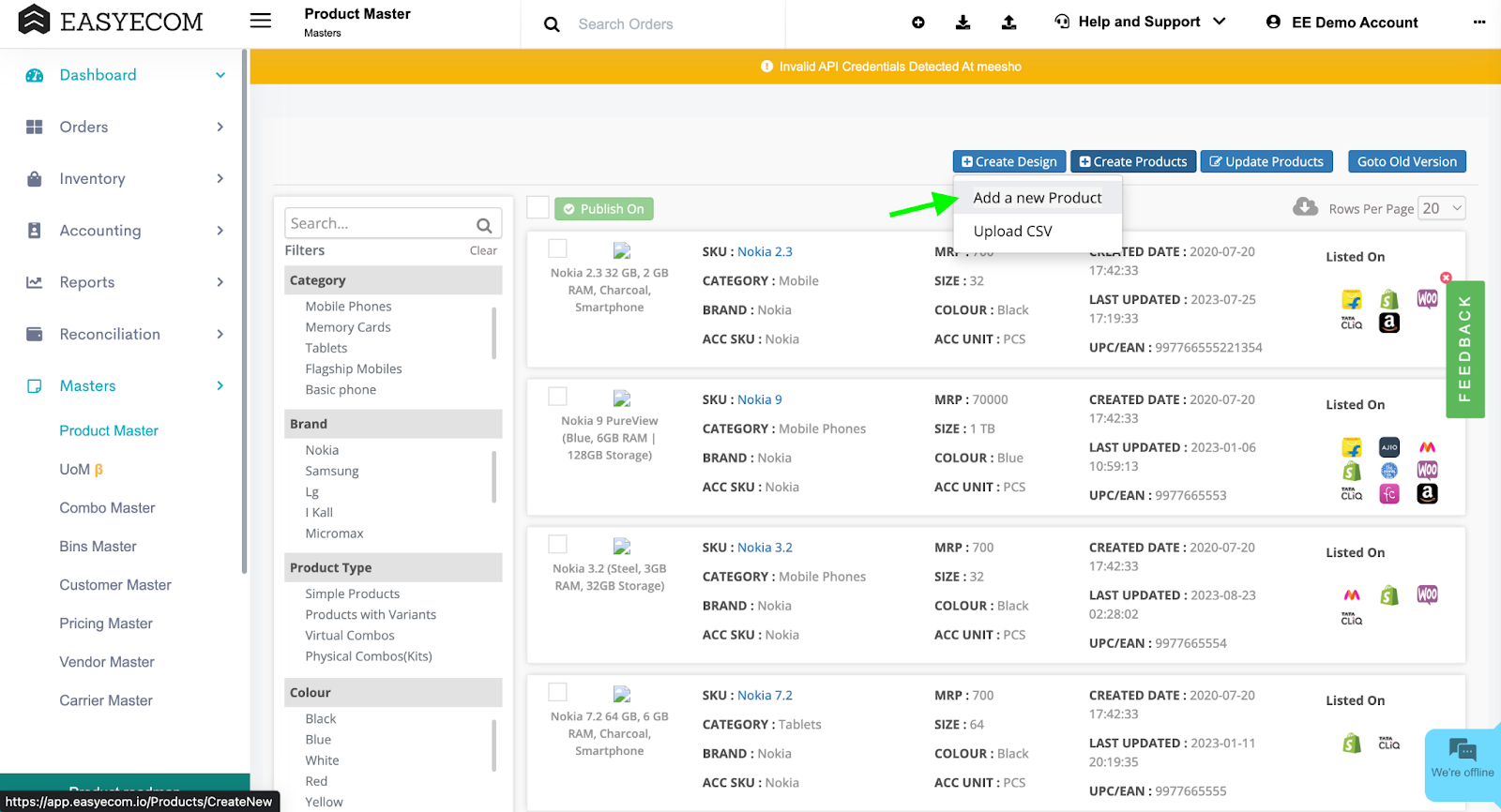Click the WooCommerce icon for Nokia 9

pyautogui.click(x=1427, y=470)
